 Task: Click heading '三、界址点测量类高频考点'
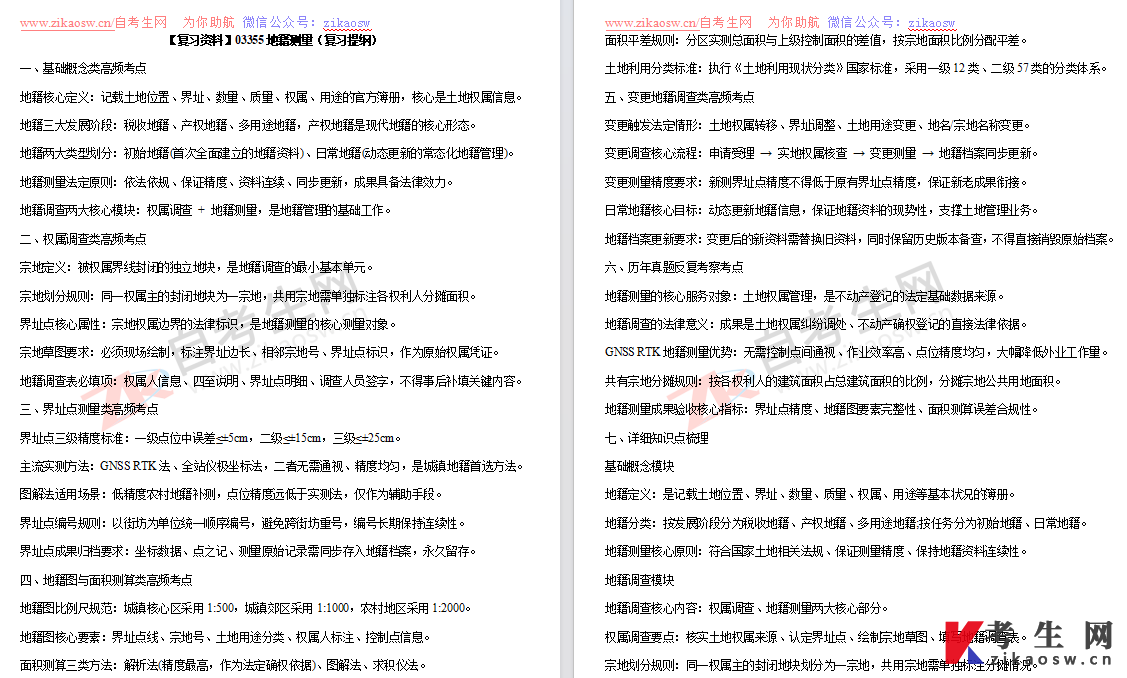coord(89,409)
